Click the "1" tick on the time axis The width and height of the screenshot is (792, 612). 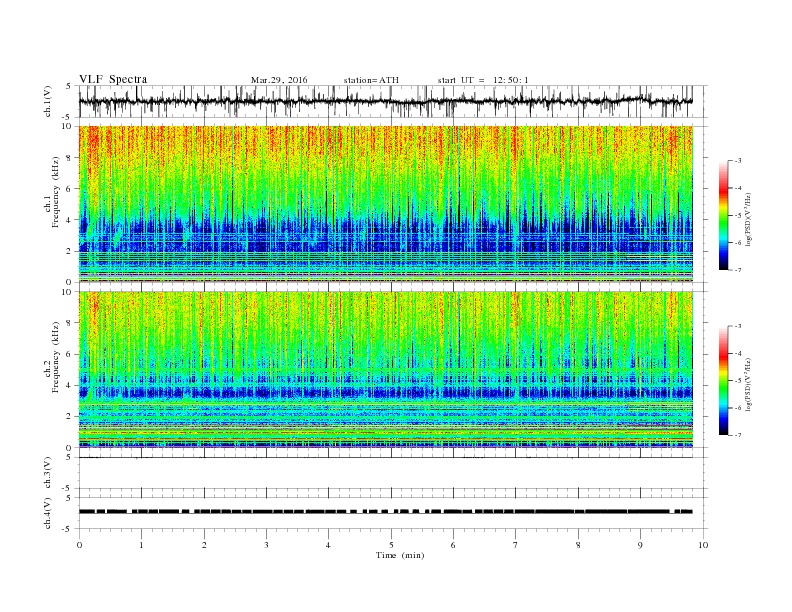tap(142, 545)
